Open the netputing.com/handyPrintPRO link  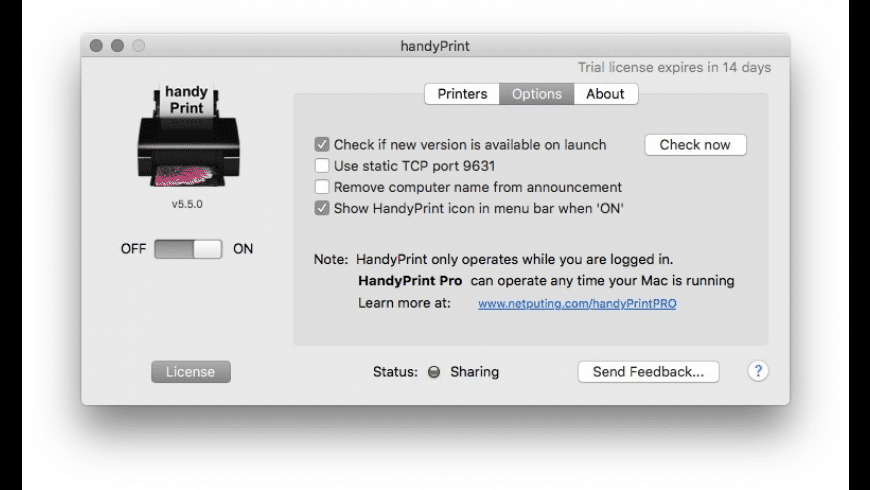pos(577,304)
